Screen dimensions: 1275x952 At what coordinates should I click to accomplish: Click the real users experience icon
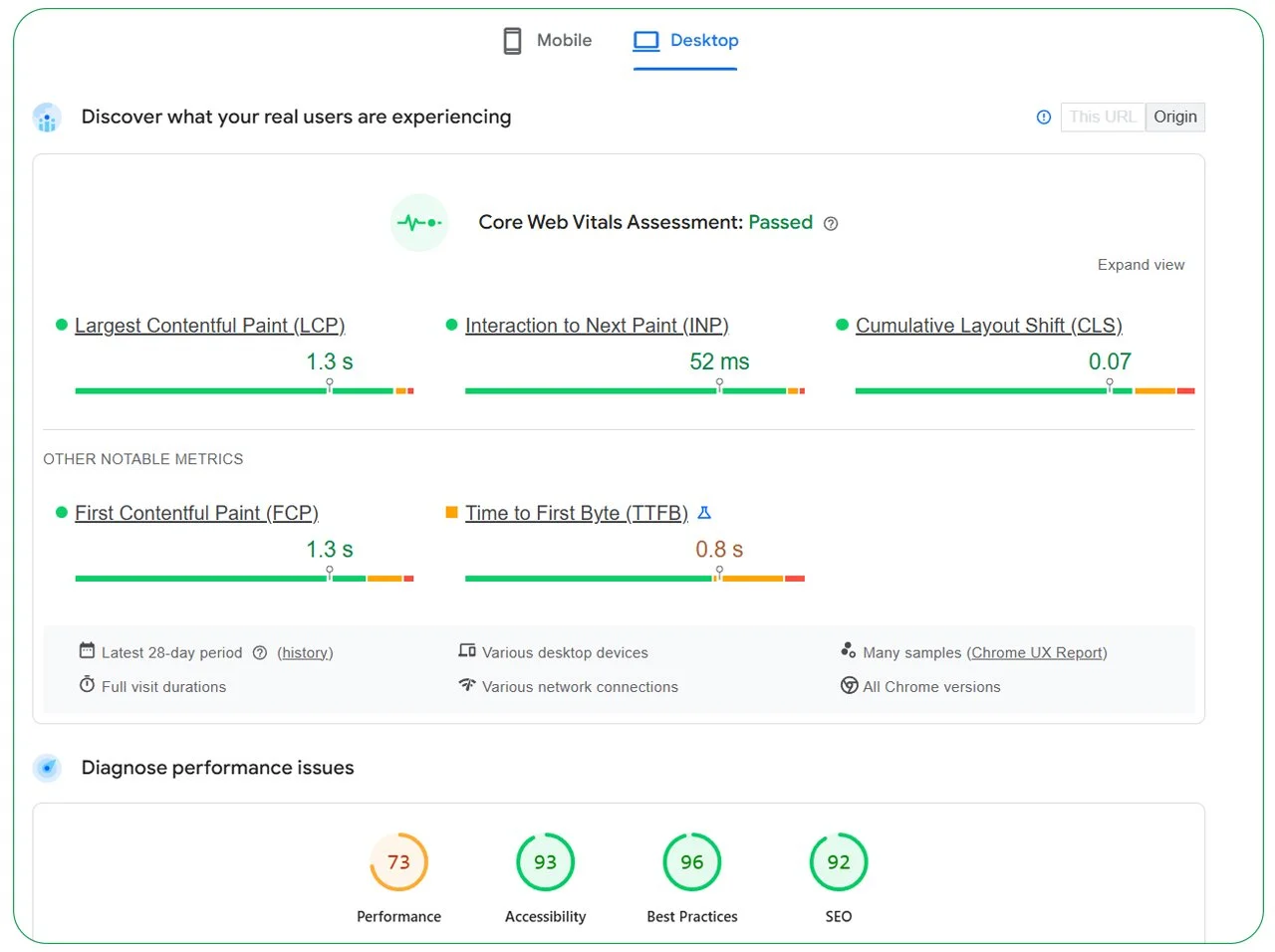click(x=47, y=118)
